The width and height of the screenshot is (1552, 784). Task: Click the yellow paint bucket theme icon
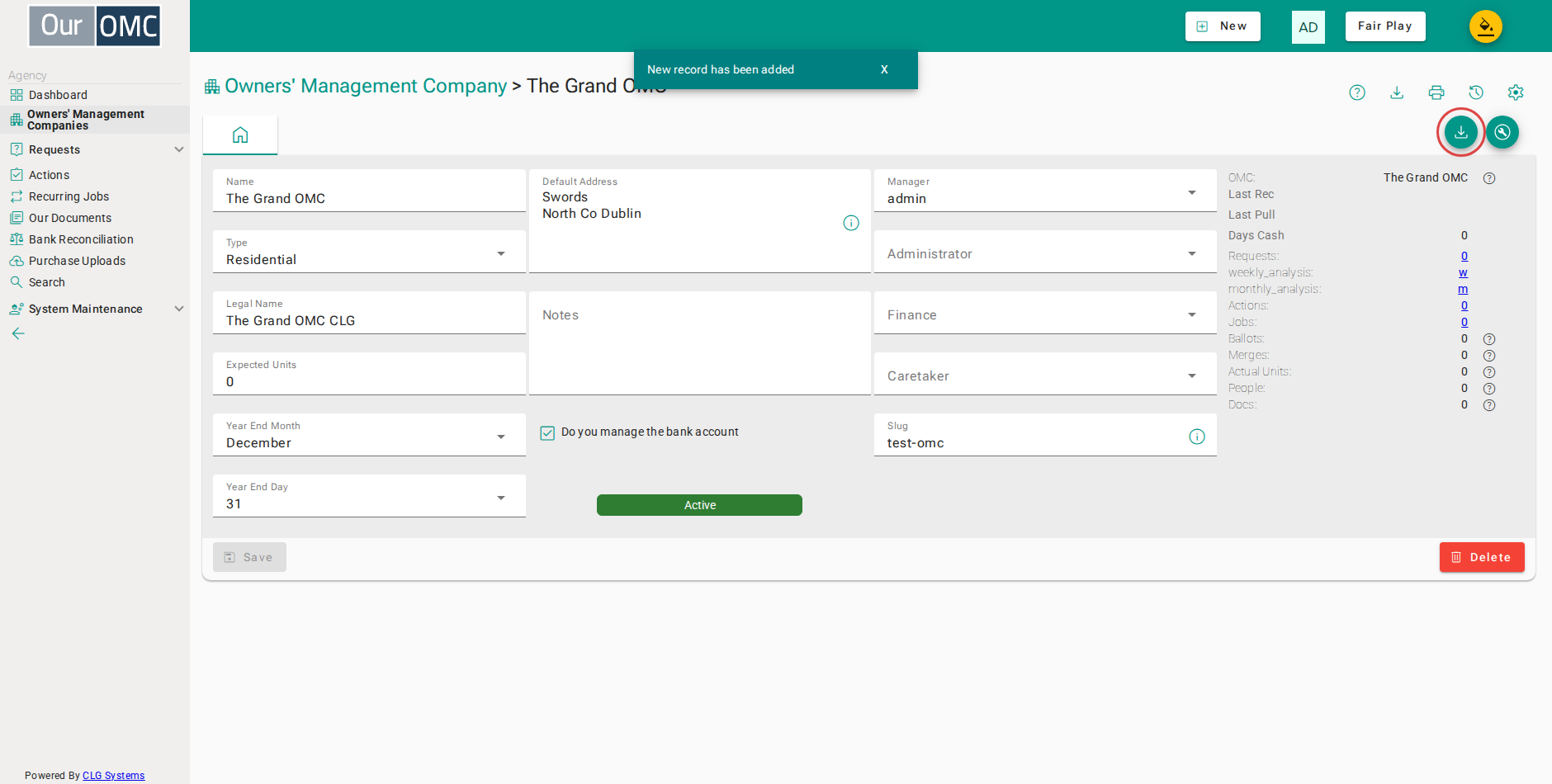coord(1486,26)
